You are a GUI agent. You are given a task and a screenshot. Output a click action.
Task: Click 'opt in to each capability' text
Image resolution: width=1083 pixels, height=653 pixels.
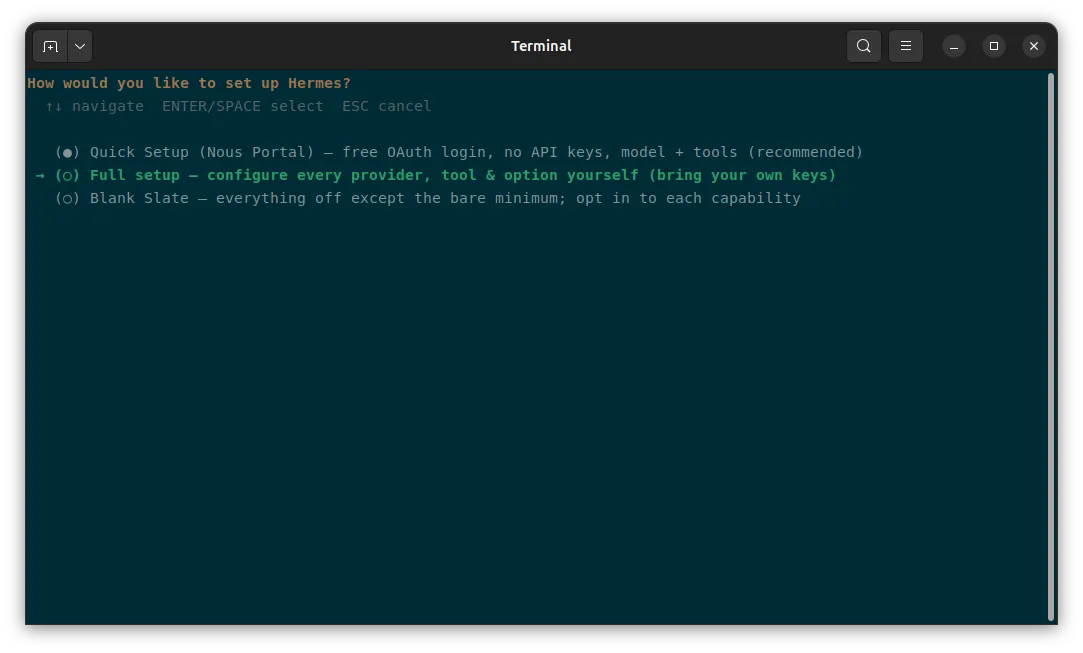(x=691, y=198)
